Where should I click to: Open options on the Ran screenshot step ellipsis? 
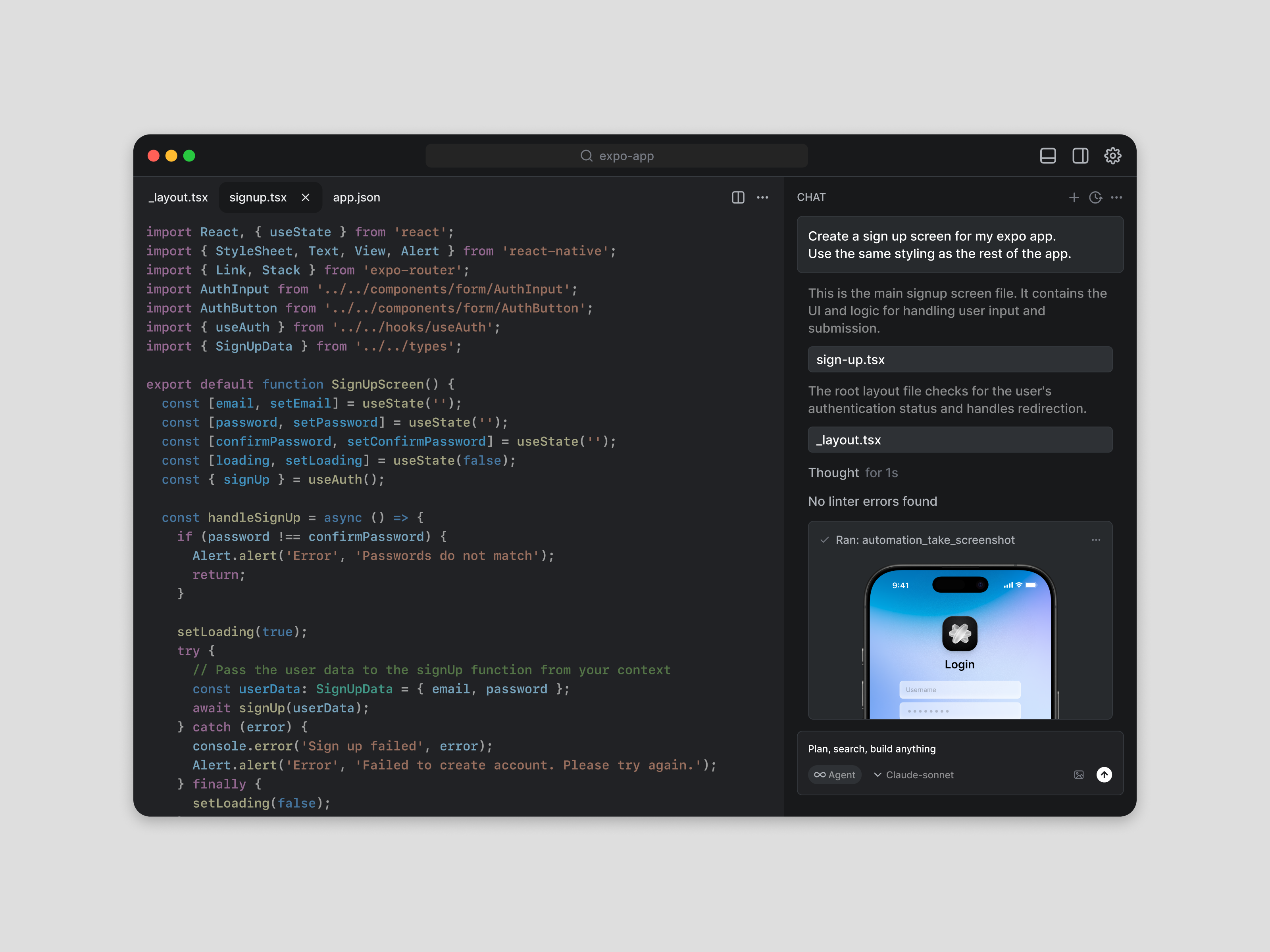(1095, 540)
